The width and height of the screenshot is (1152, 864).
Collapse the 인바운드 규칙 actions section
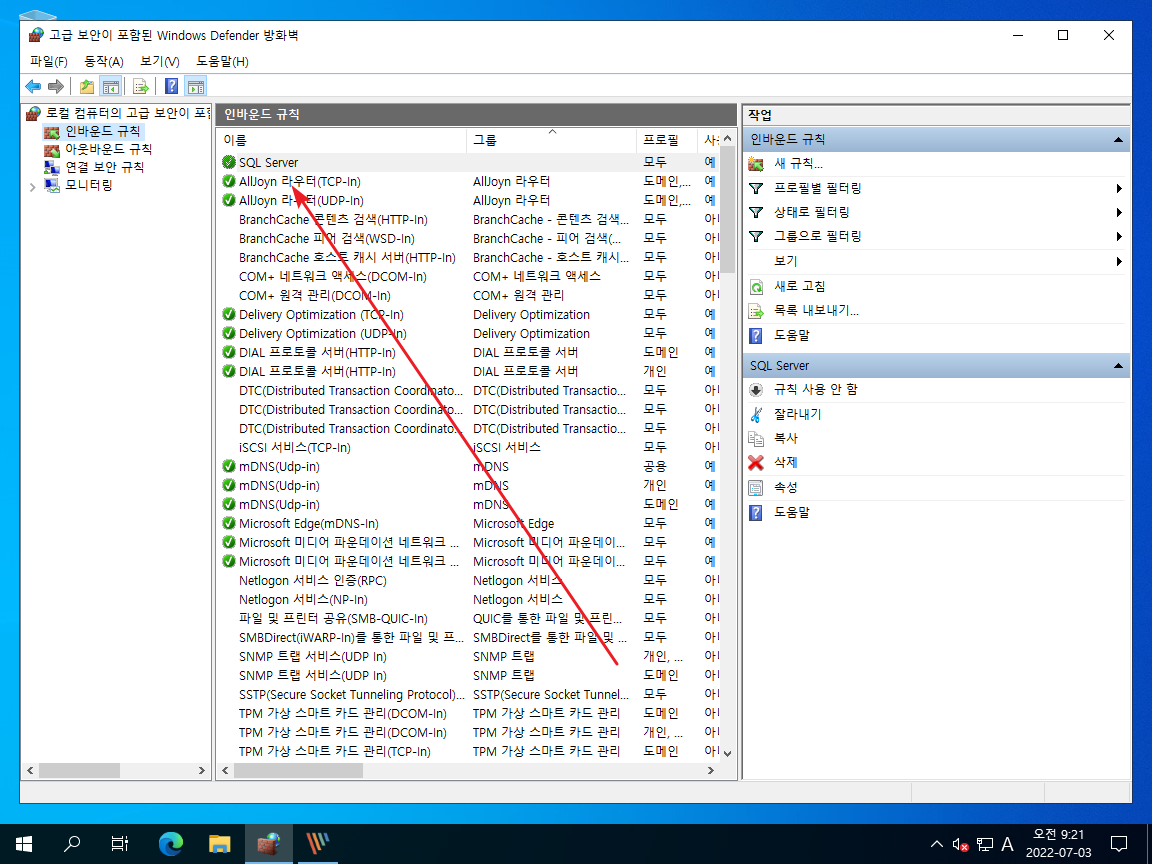point(1117,140)
